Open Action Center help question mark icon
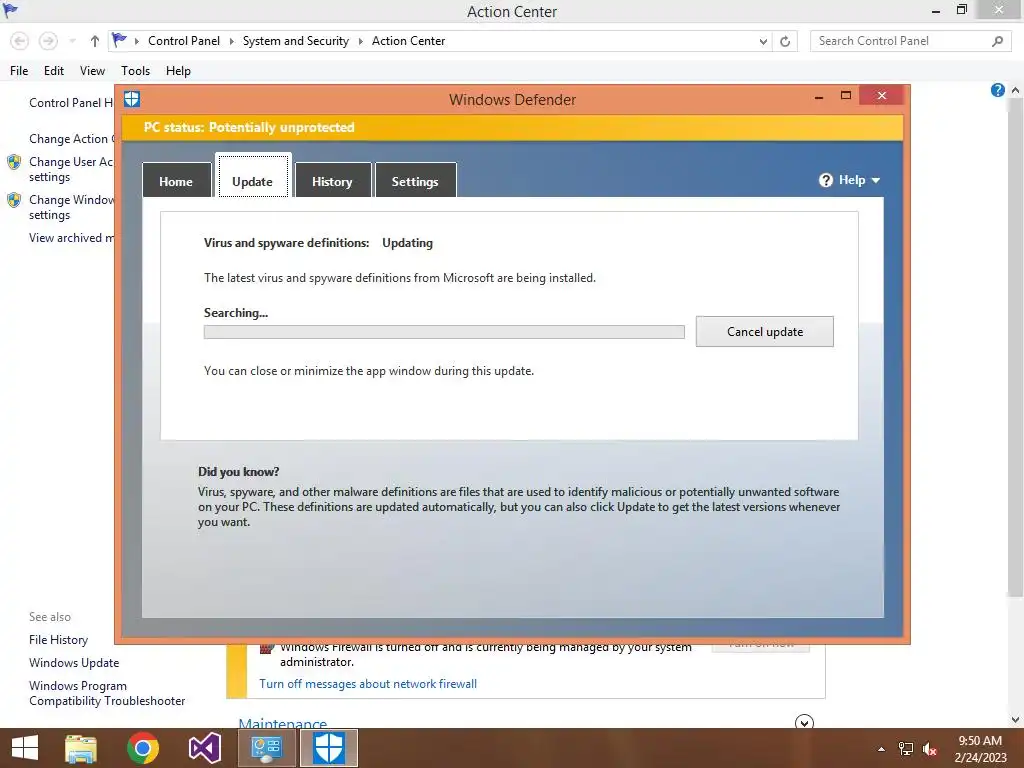This screenshot has width=1024, height=768. click(997, 90)
